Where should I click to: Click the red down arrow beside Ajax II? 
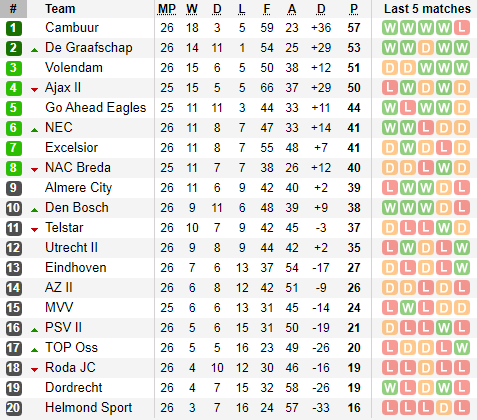point(34,89)
